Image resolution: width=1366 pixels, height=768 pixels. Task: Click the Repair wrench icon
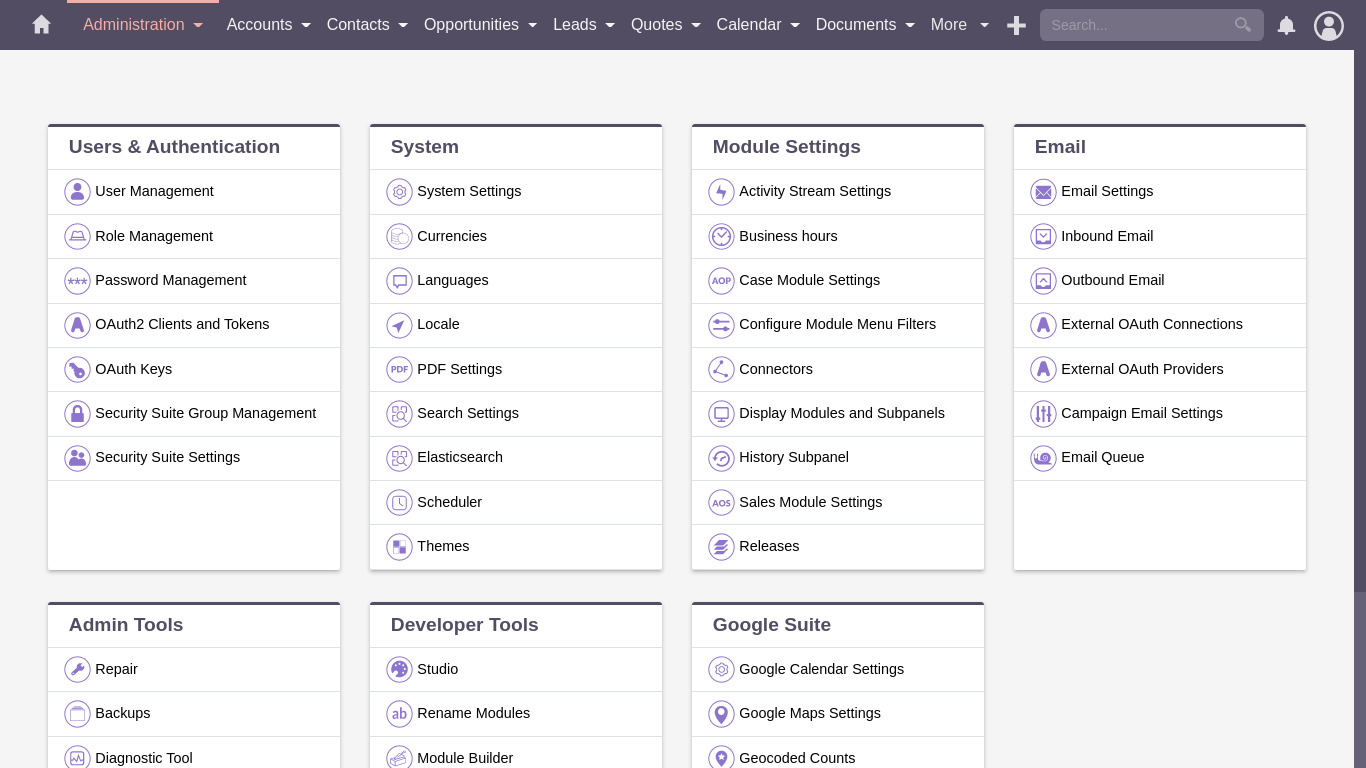[x=77, y=670]
